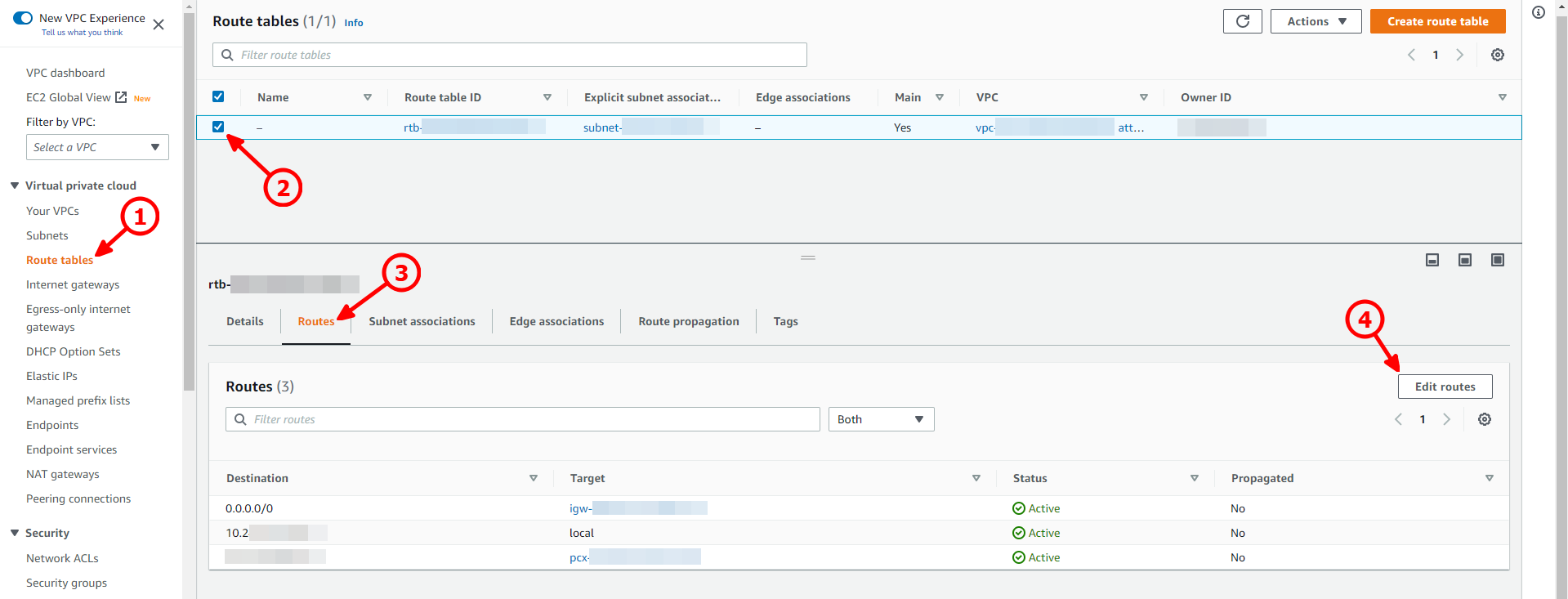Open NAT gateways in sidebar

(x=63, y=474)
